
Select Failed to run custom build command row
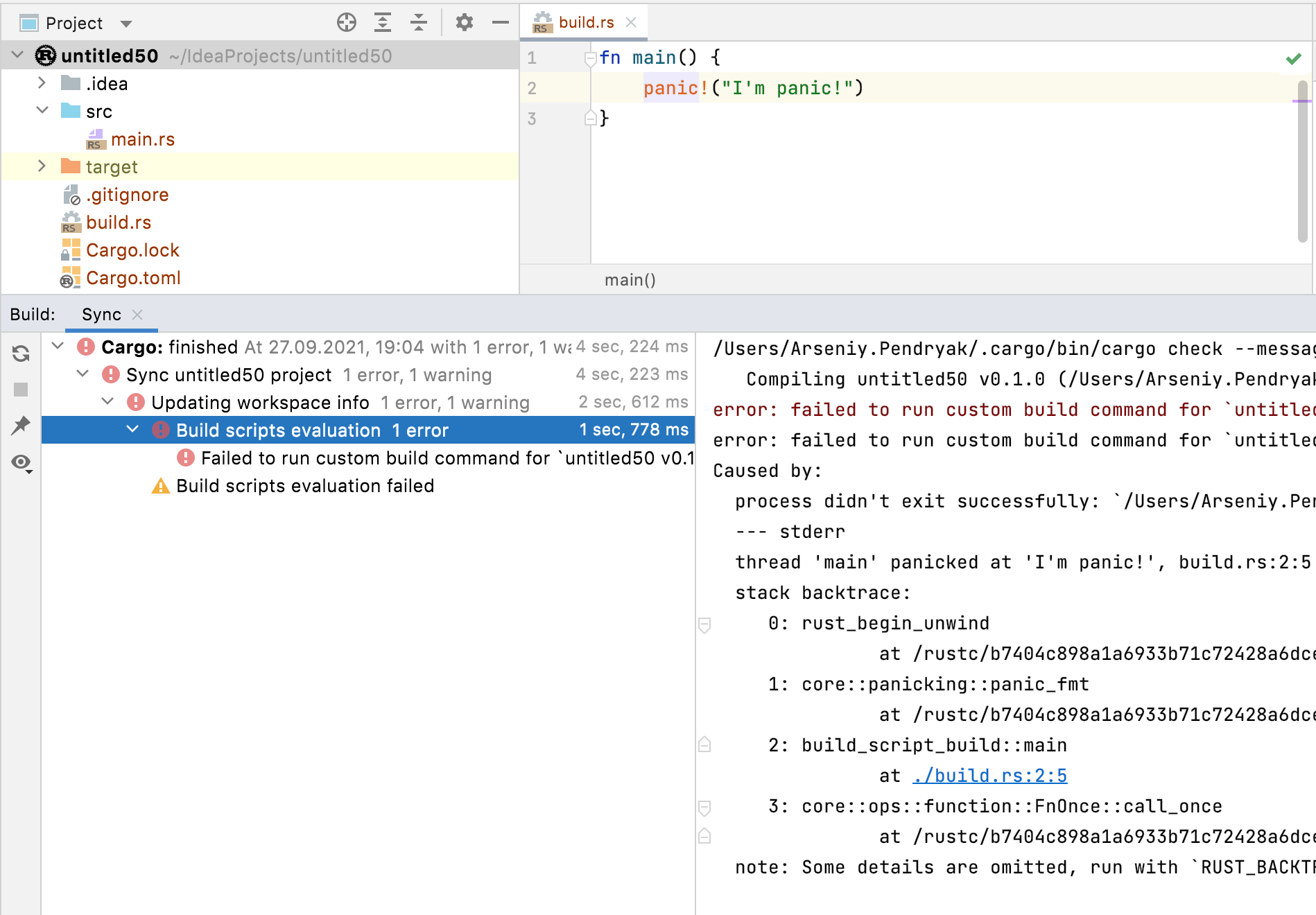click(368, 458)
